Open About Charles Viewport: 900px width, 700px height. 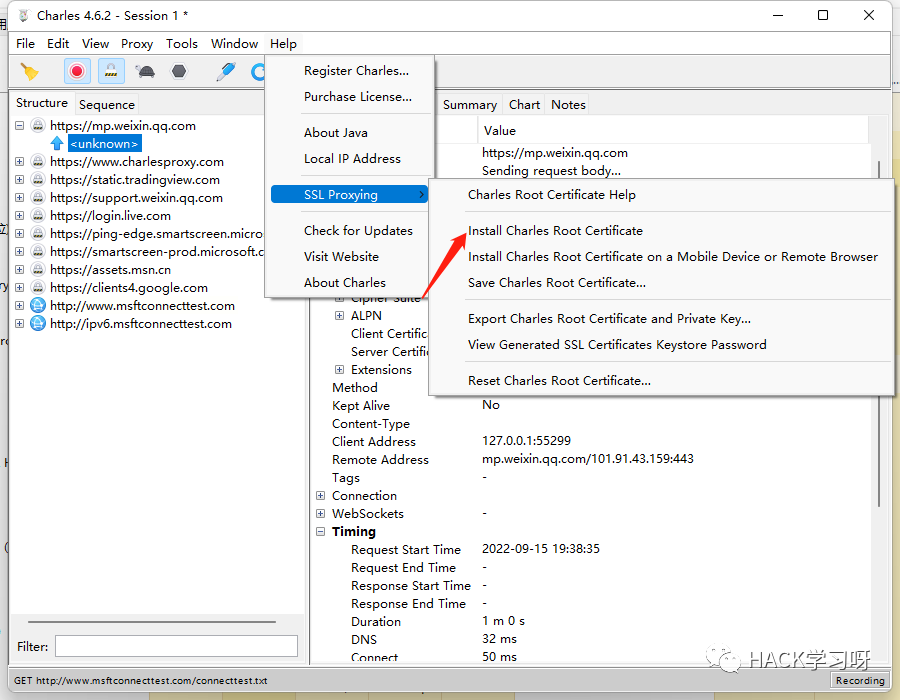[x=344, y=283]
